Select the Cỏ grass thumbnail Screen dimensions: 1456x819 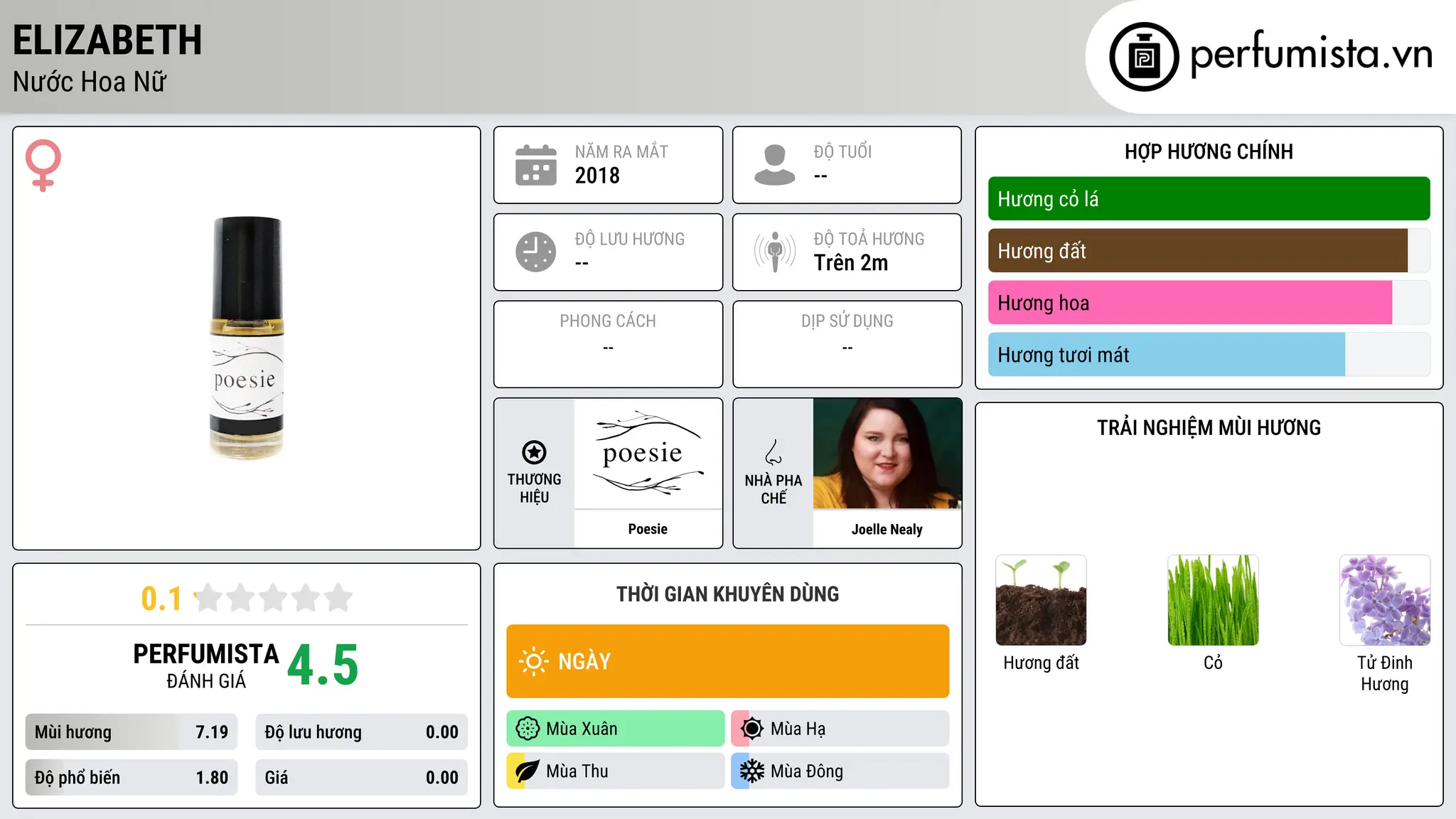(1213, 600)
